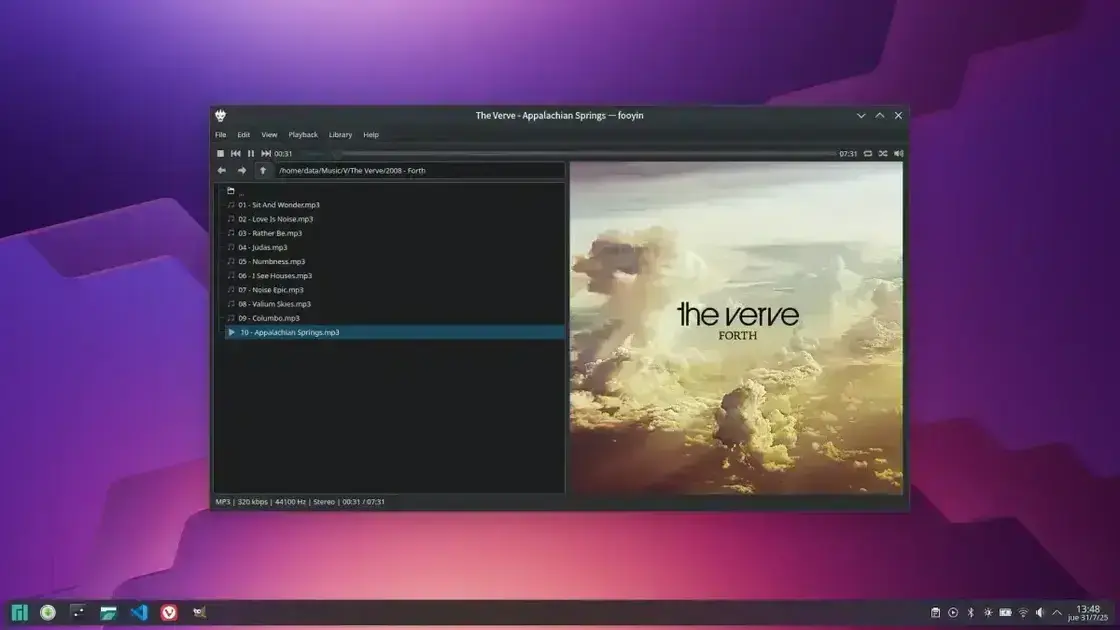The width and height of the screenshot is (1120, 630).
Task: Select '02 - Love Is Noise.mp3'
Action: [394, 219]
